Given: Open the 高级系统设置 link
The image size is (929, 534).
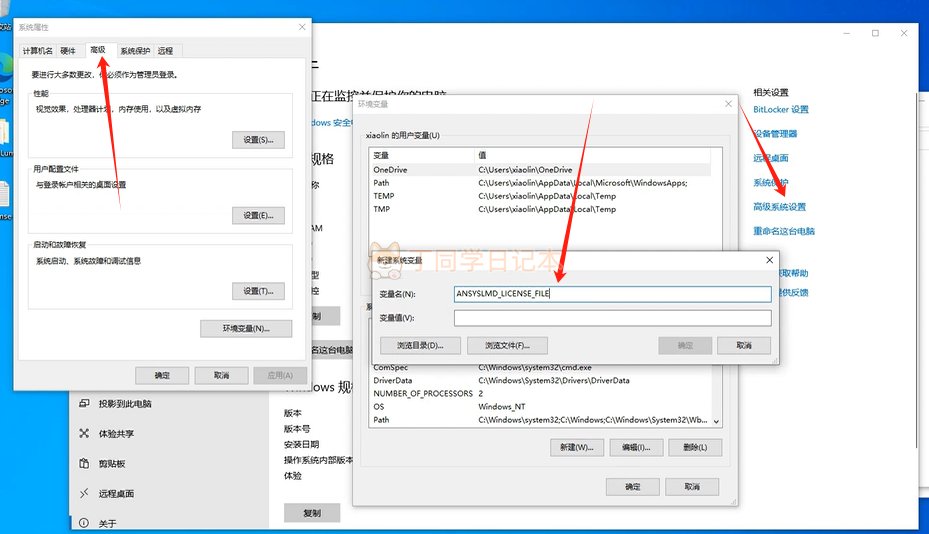Looking at the screenshot, I should pyautogui.click(x=780, y=207).
